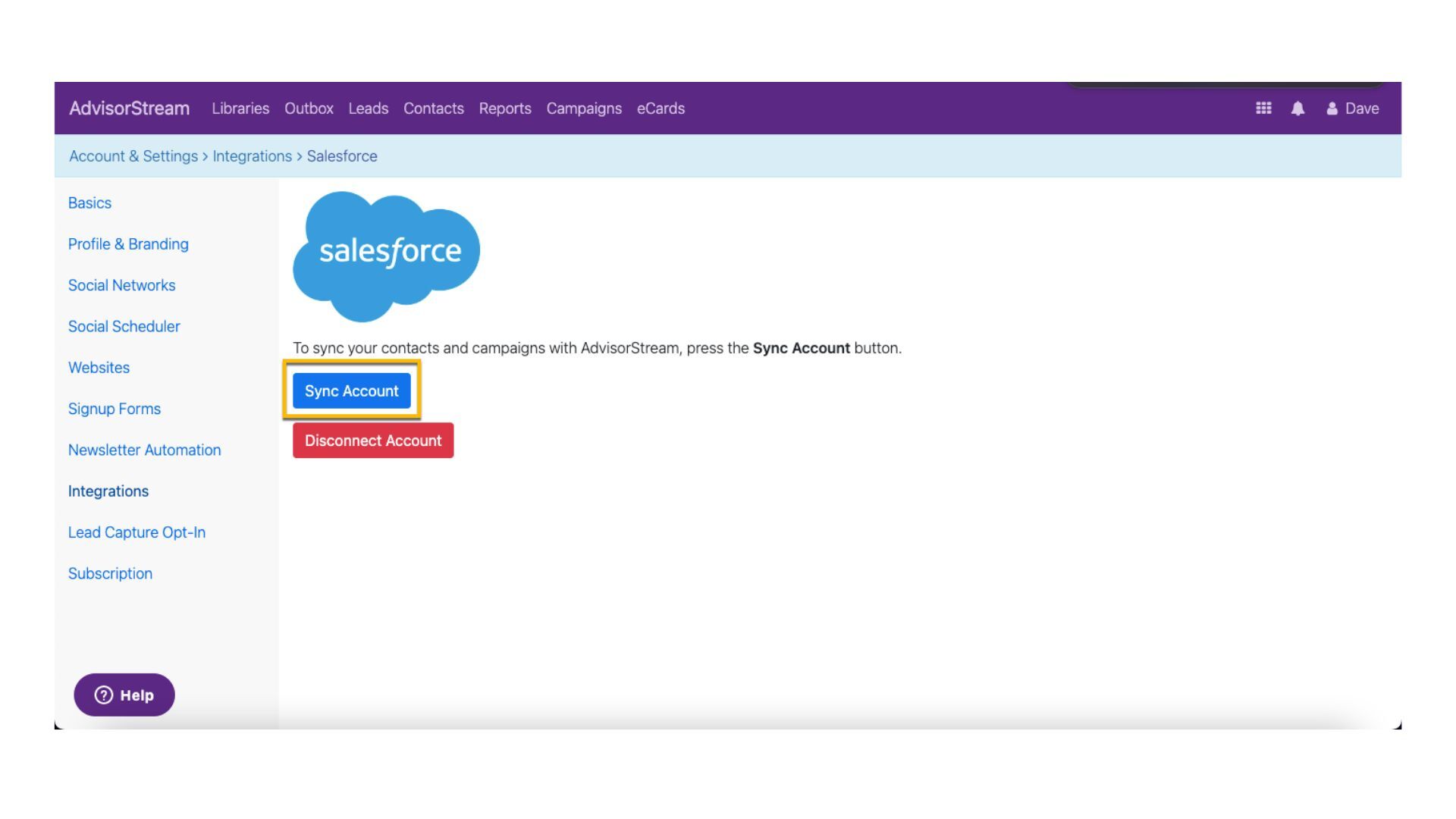This screenshot has width=1456, height=819.
Task: Follow the Integrations breadcrumb link
Action: tap(252, 155)
